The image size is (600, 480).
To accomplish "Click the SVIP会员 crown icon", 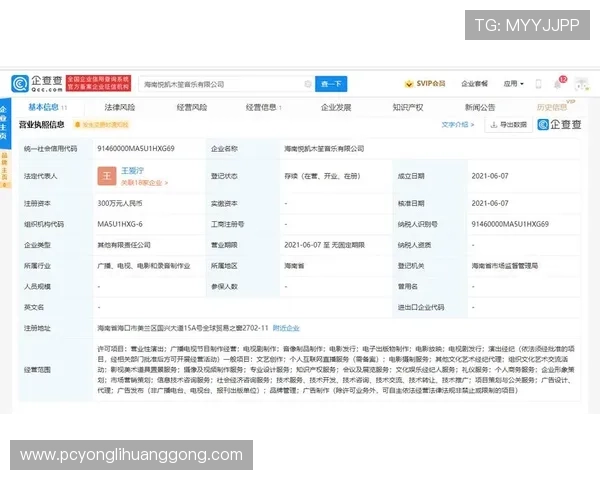I will (409, 84).
